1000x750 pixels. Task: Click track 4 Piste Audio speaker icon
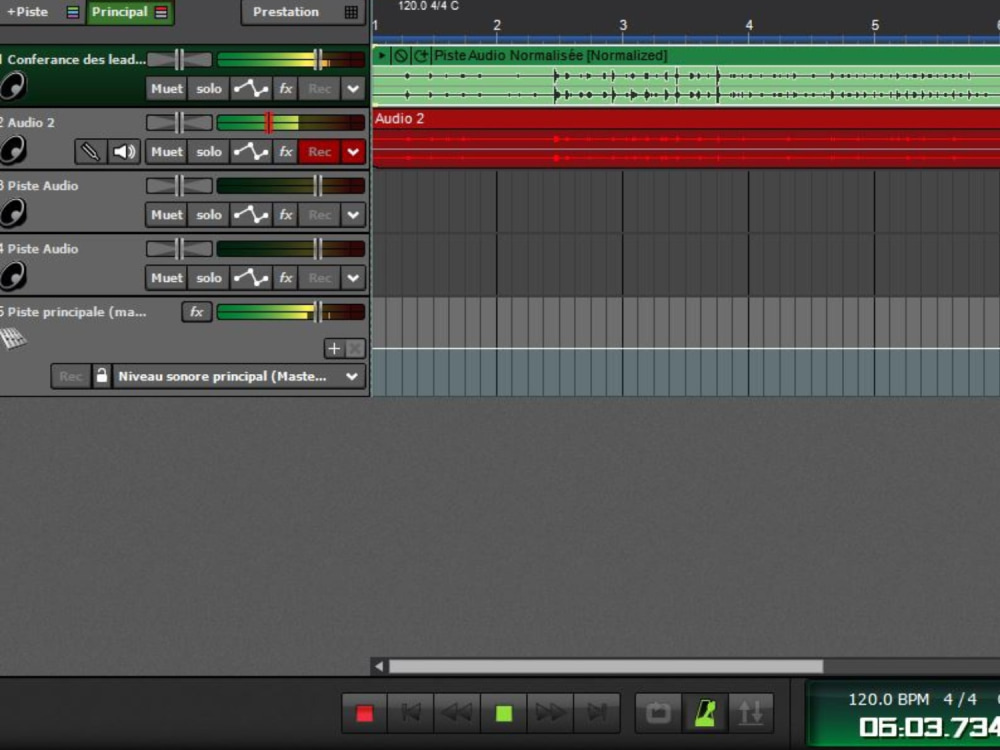[x=13, y=276]
